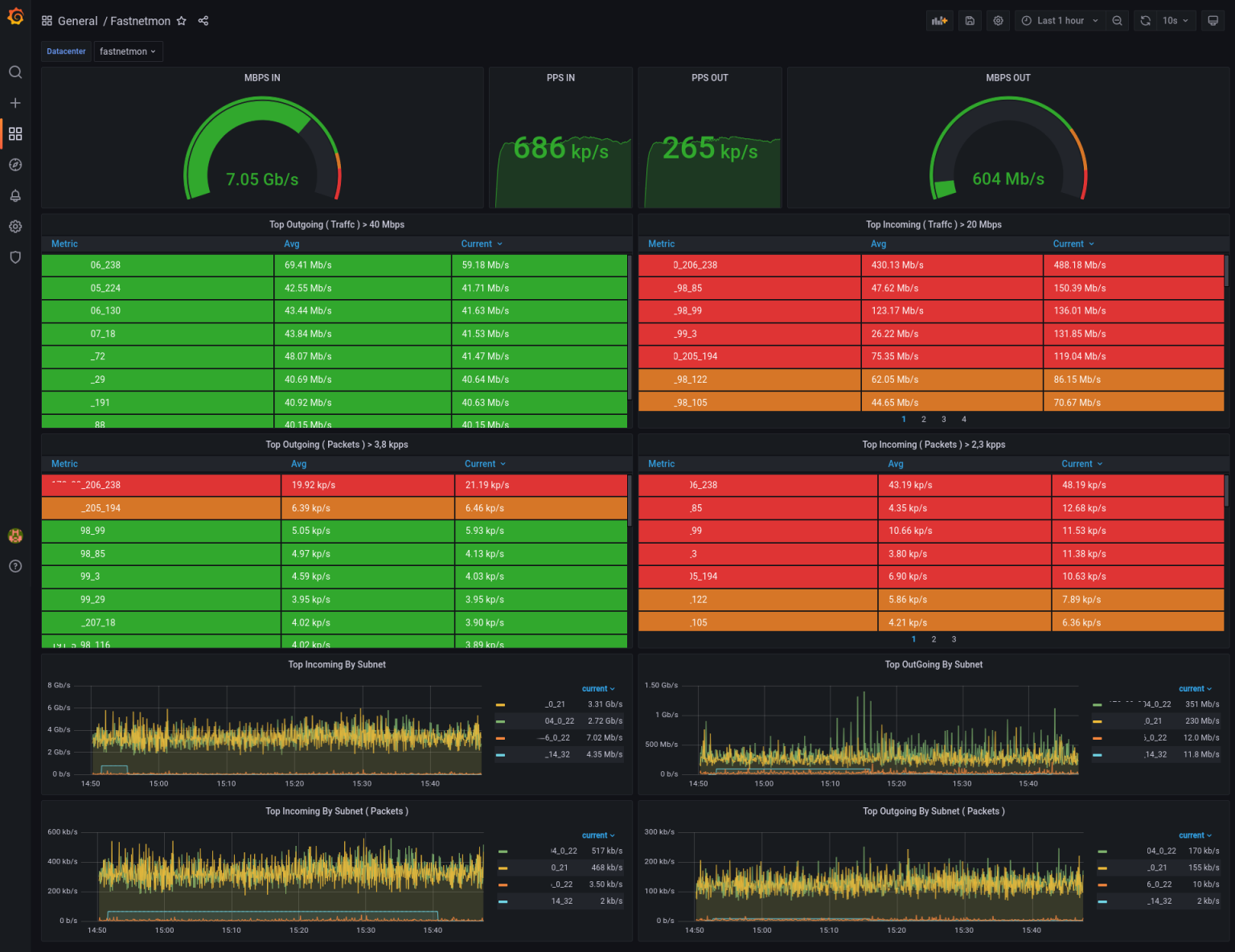Save the dashboard using the disk icon
The height and width of the screenshot is (952, 1235).
[x=970, y=20]
